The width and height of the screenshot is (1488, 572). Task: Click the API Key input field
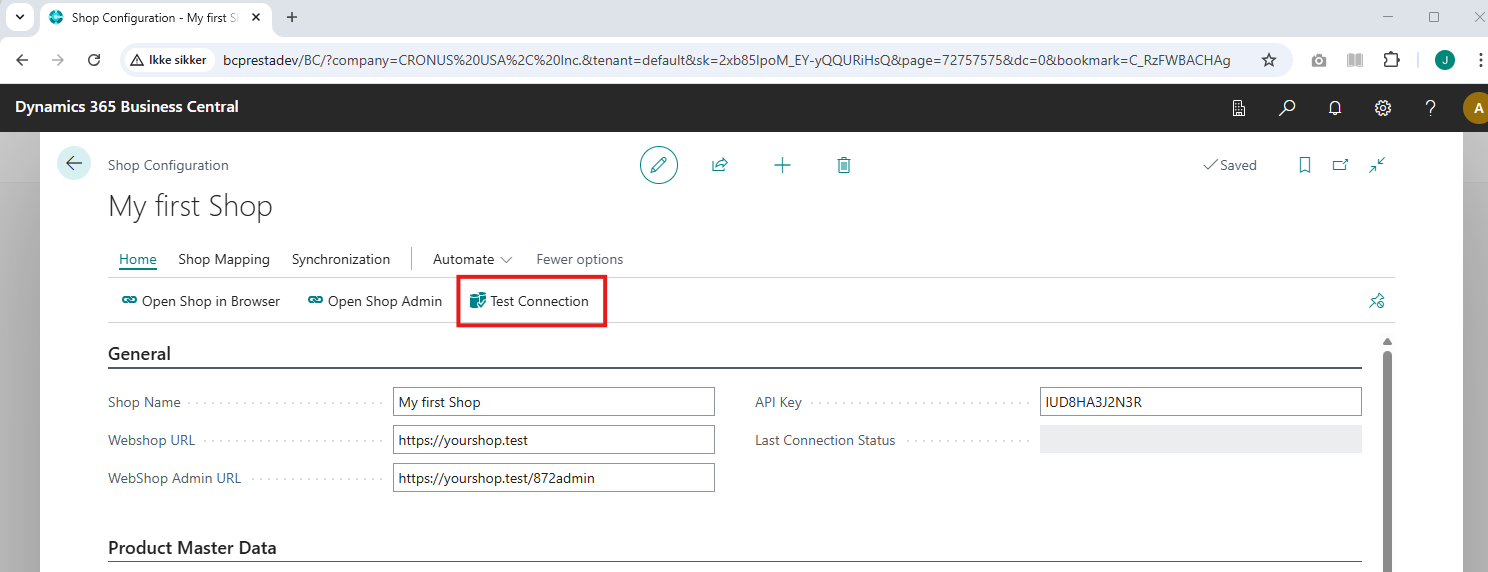coord(1201,402)
